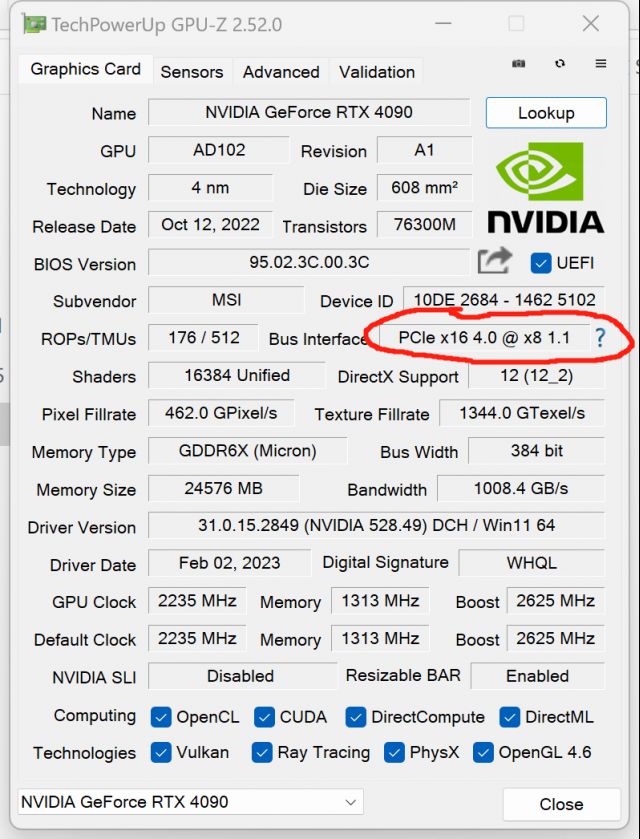Uncheck the CUDA checkbox
Screen dimensions: 640x839
pyautogui.click(x=265, y=717)
